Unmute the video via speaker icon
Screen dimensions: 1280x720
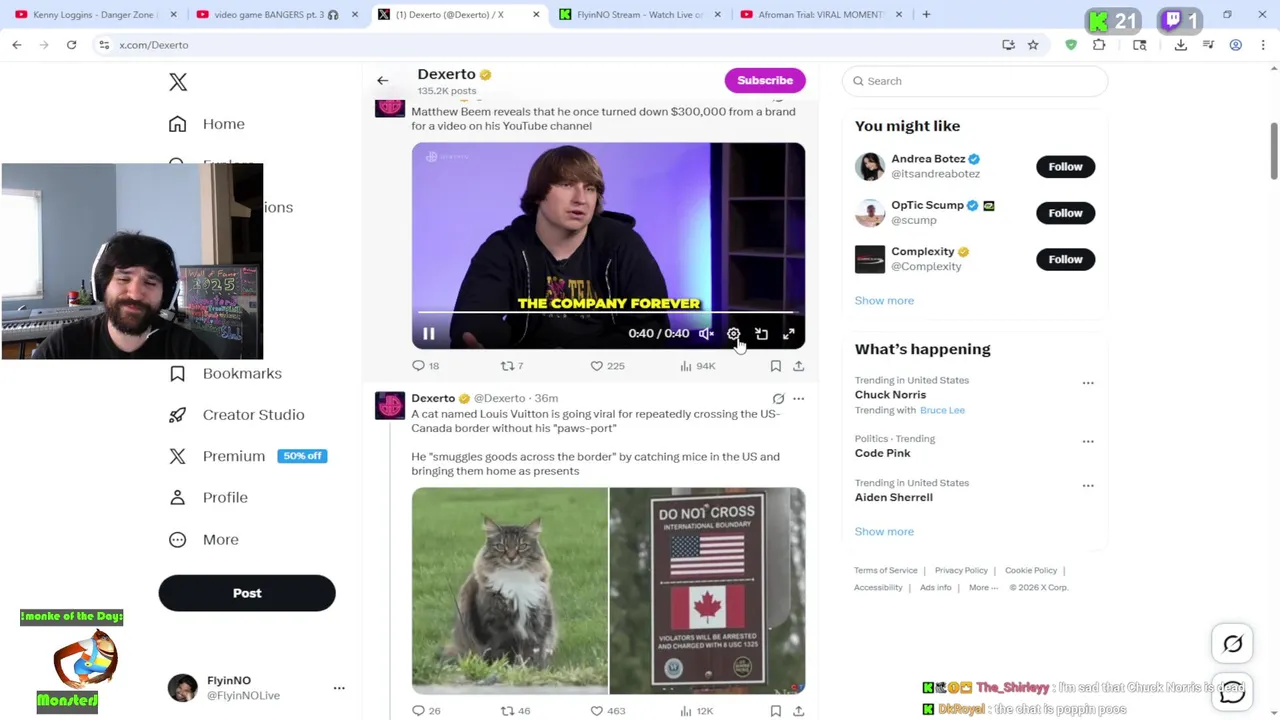[706, 334]
